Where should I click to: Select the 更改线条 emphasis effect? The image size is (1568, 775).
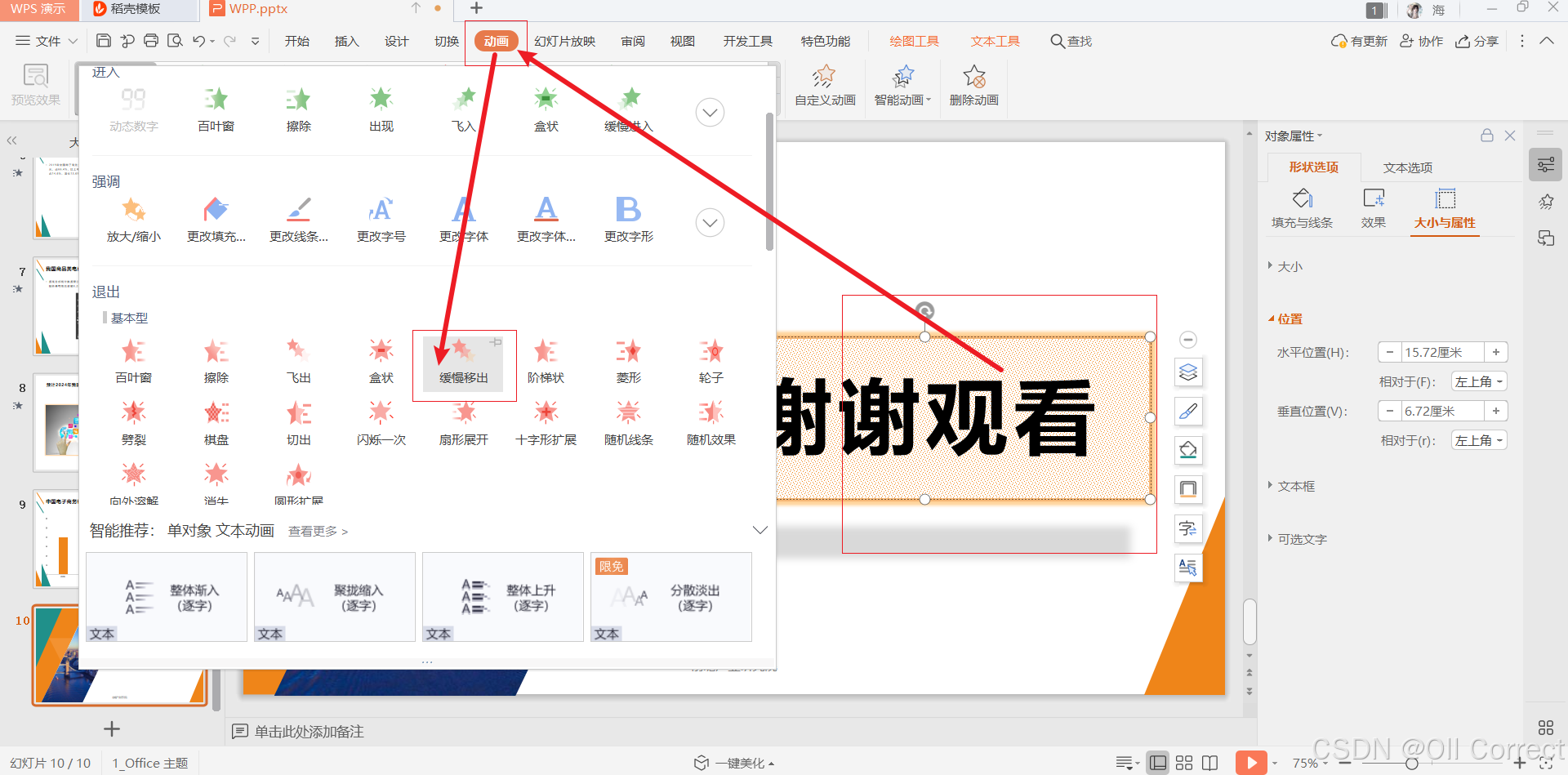pyautogui.click(x=299, y=219)
